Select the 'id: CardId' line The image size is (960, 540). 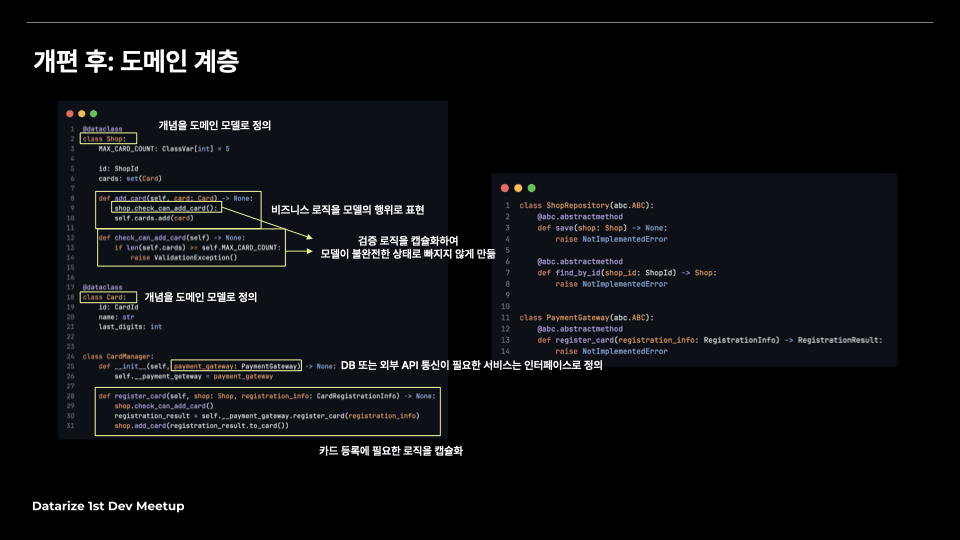[118, 307]
